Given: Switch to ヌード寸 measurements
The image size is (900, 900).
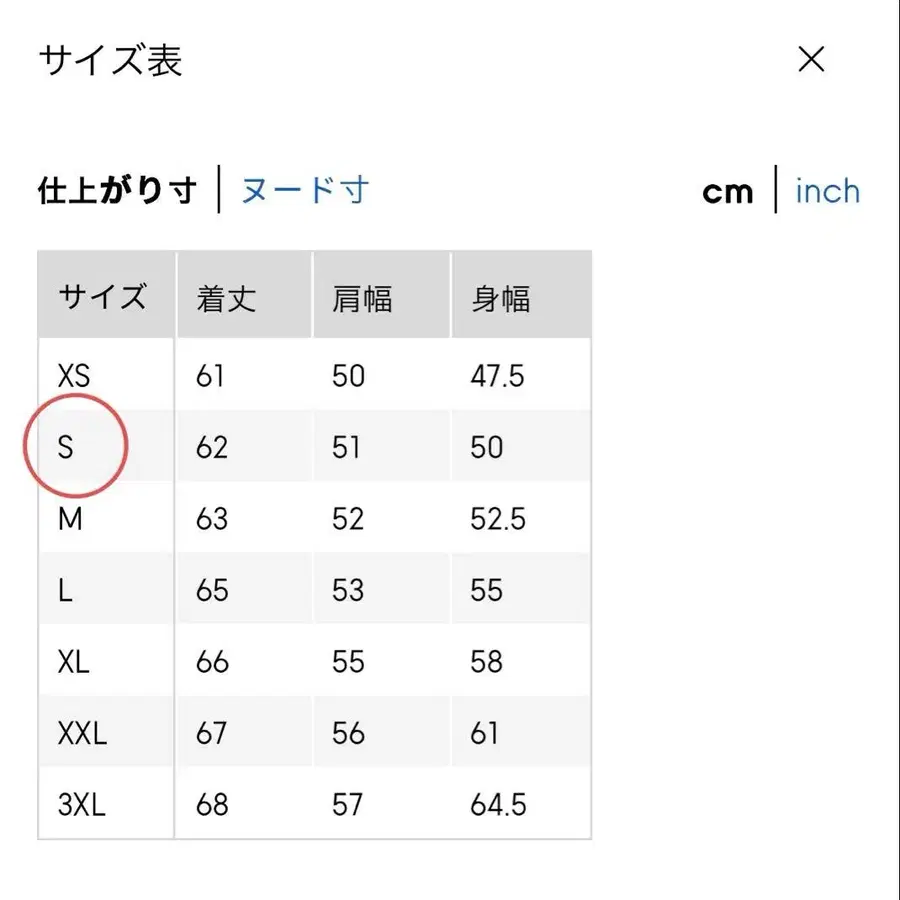Looking at the screenshot, I should tap(303, 189).
